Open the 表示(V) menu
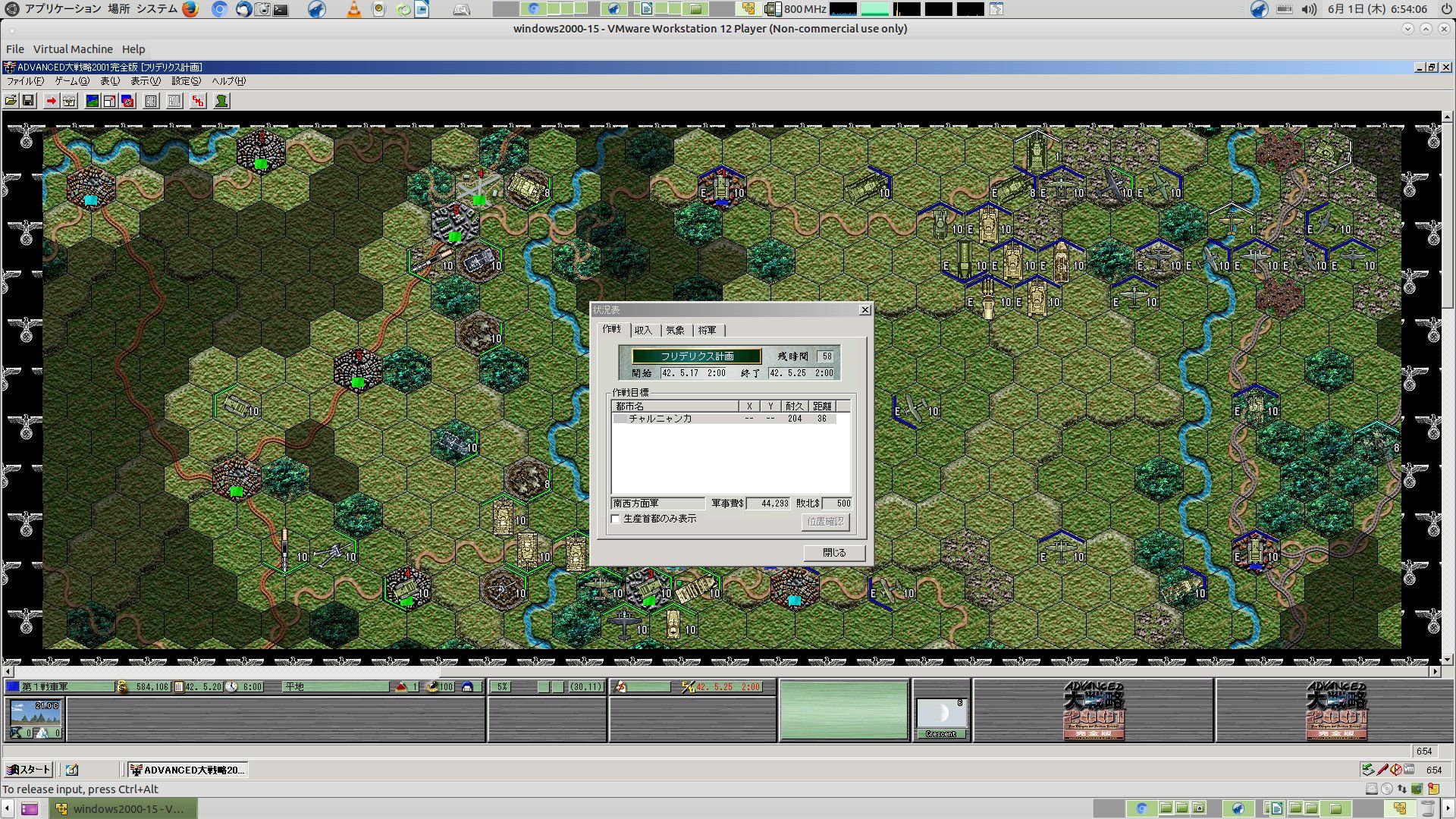Viewport: 1456px width, 819px height. coord(146,81)
